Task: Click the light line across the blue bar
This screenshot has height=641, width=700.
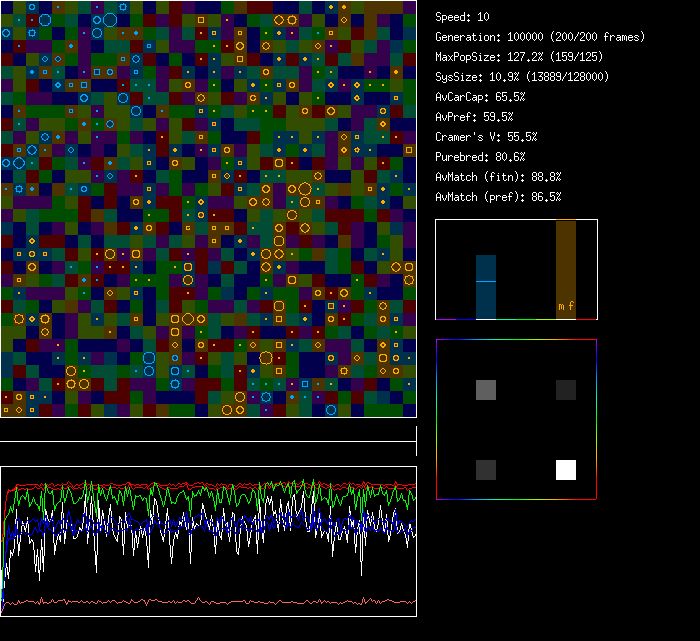Action: click(x=486, y=282)
